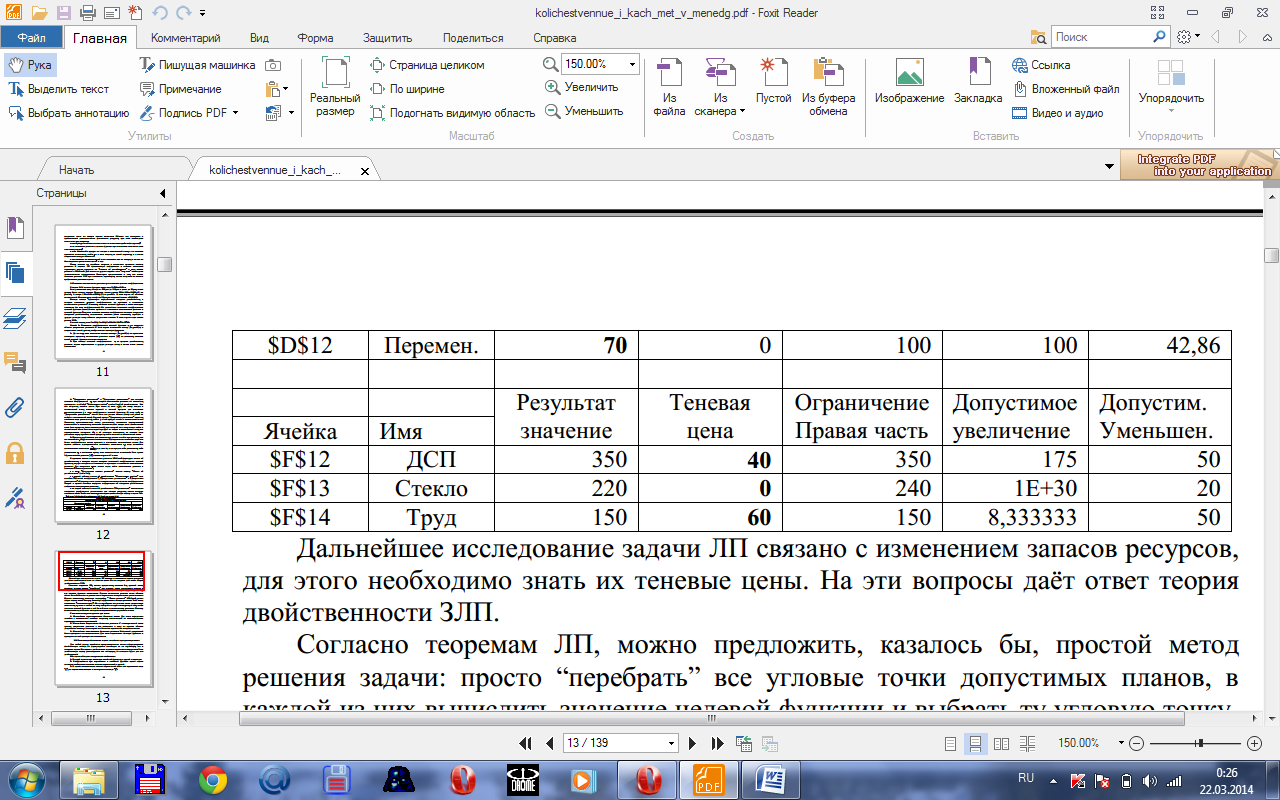Viewport: 1280px width, 800px height.
Task: Click the zoom slider minus button
Action: coord(1136,744)
